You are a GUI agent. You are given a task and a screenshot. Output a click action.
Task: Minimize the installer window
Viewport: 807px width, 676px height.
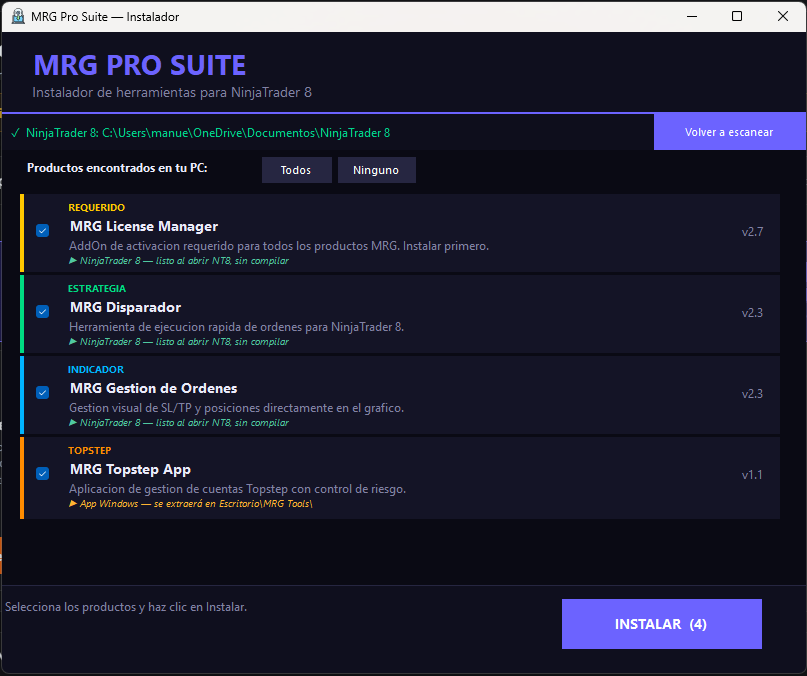click(692, 16)
